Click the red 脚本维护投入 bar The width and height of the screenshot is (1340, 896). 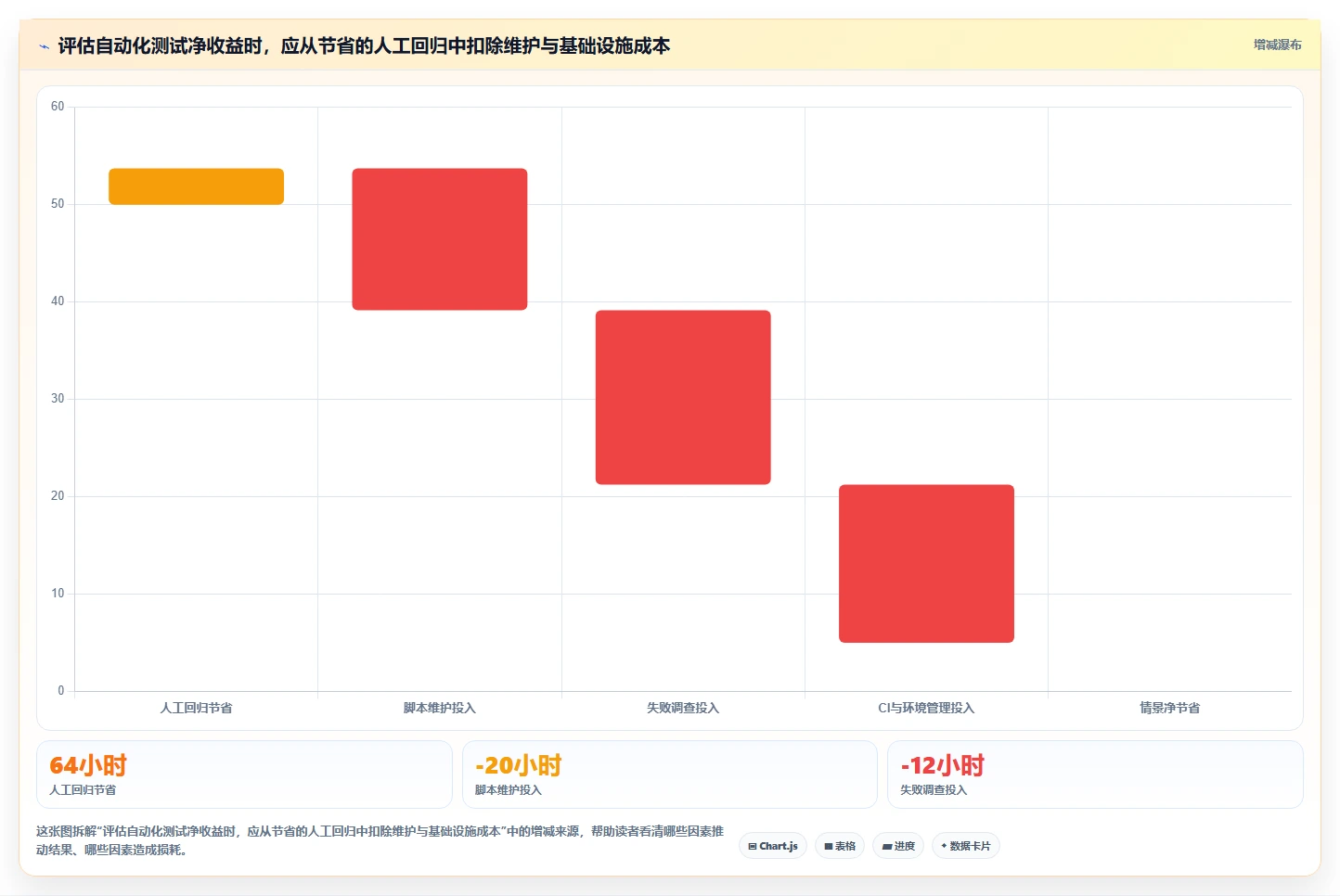click(x=440, y=239)
